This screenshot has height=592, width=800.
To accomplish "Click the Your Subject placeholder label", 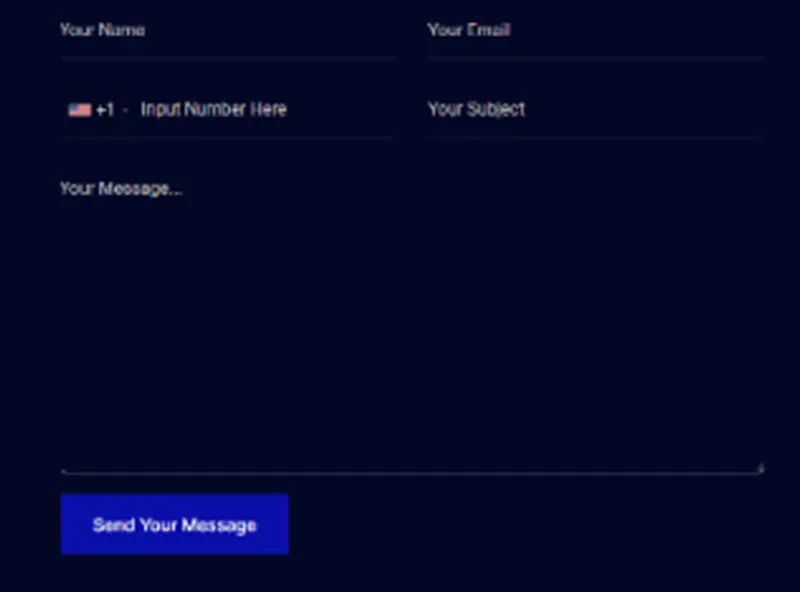I will click(477, 109).
